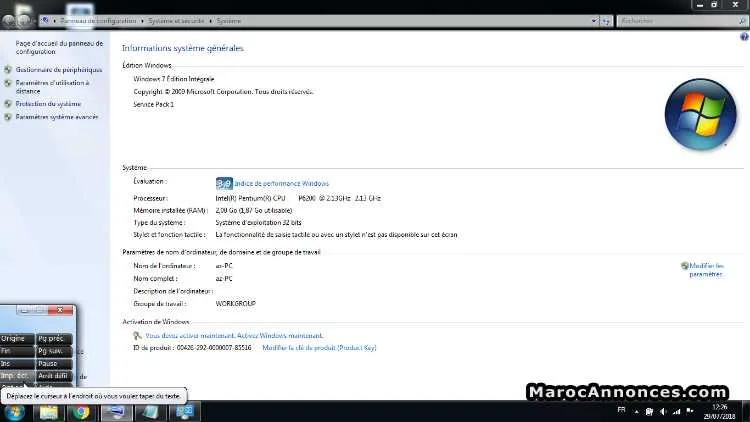Click the Control Panel icon in address bar
Viewport: 750px width, 422px height.
(x=44, y=21)
